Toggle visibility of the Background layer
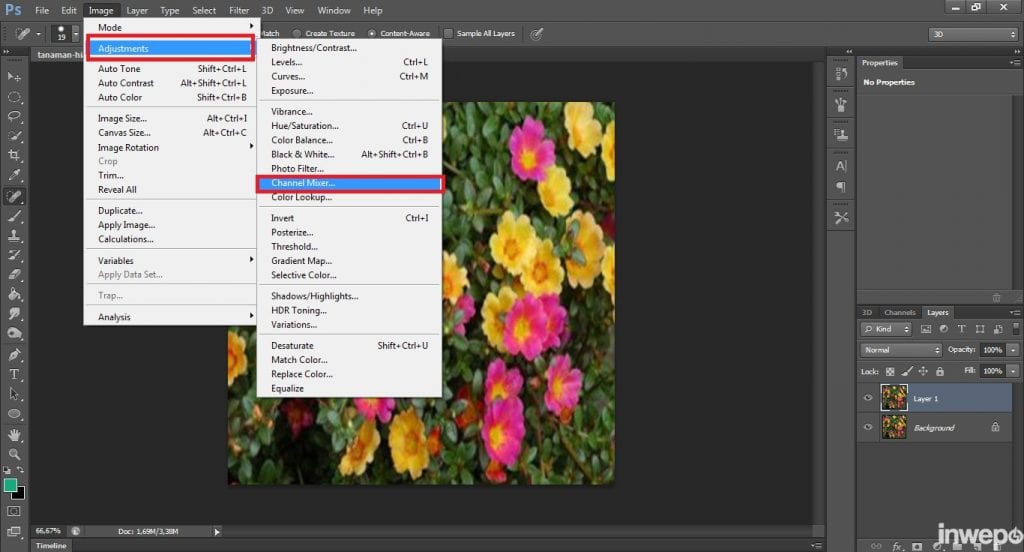 868,427
